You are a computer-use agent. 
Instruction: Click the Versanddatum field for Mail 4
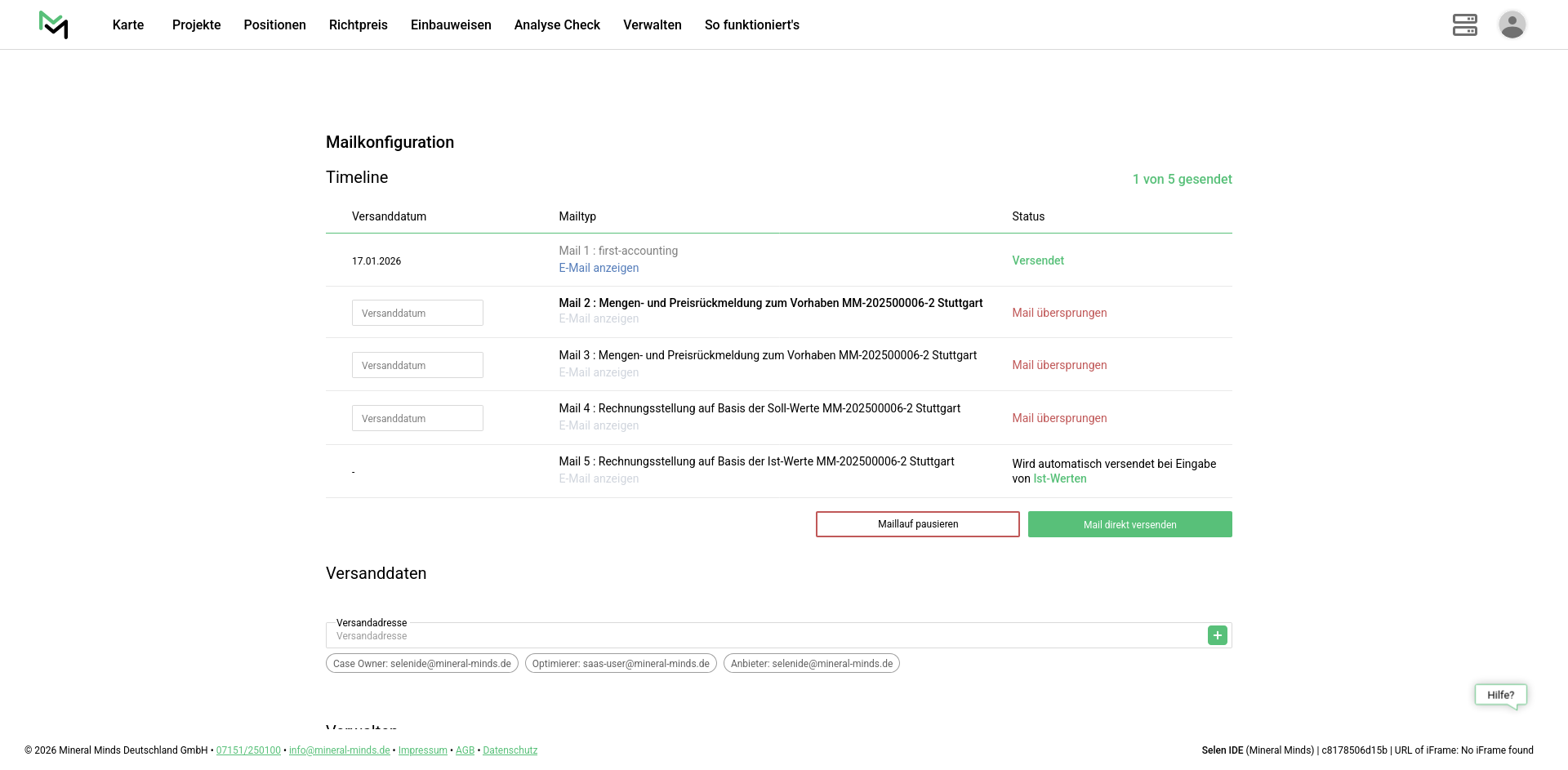tap(417, 418)
